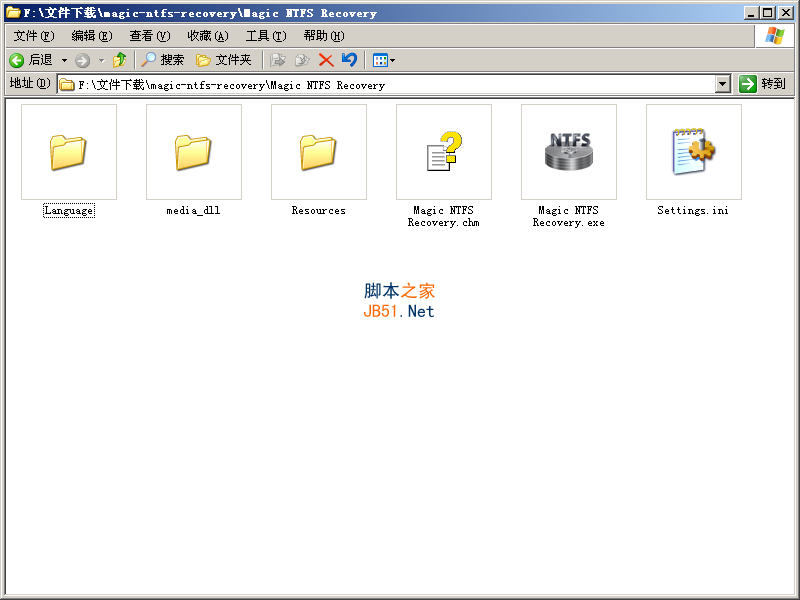Open the Views dropdown button

(x=384, y=60)
